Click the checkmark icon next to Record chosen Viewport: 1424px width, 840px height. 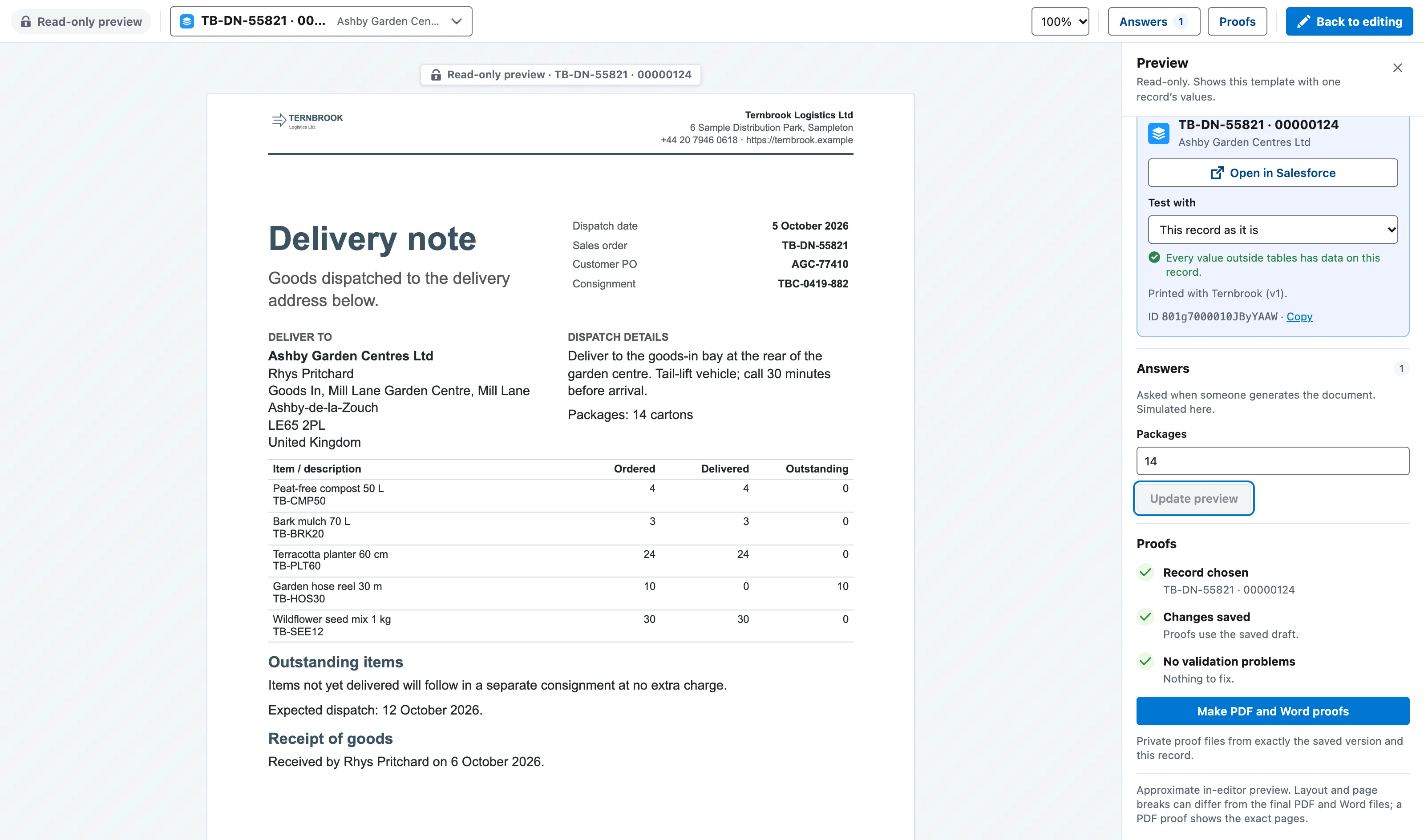pyautogui.click(x=1145, y=572)
